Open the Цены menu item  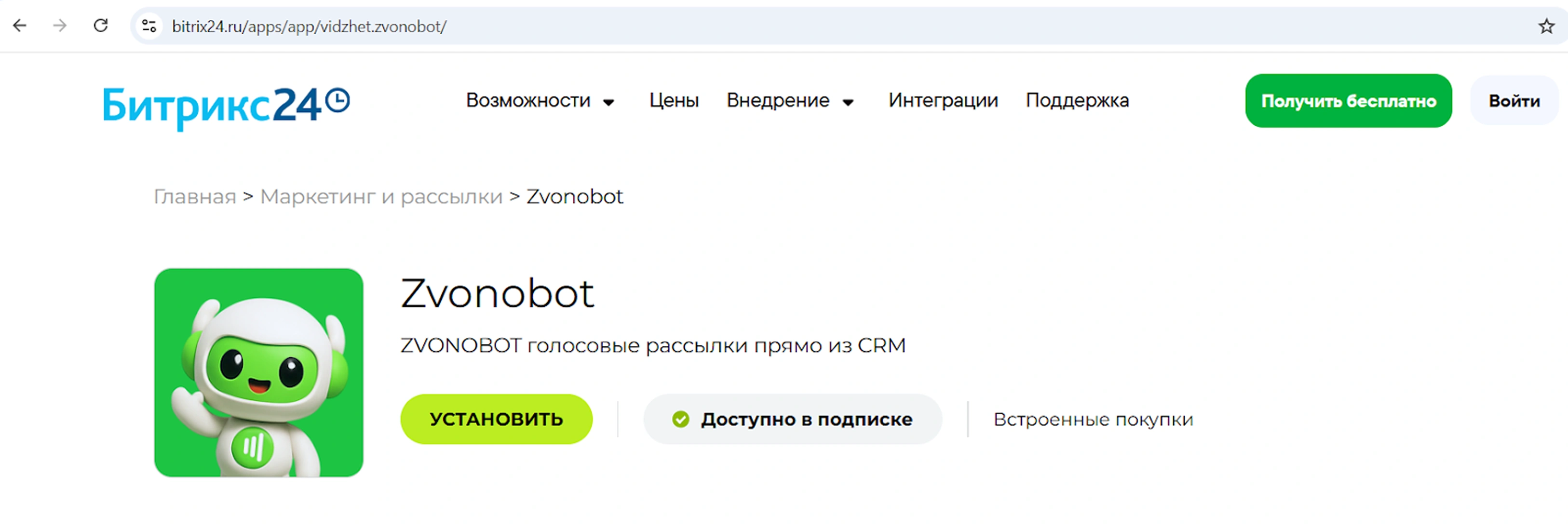[x=673, y=100]
